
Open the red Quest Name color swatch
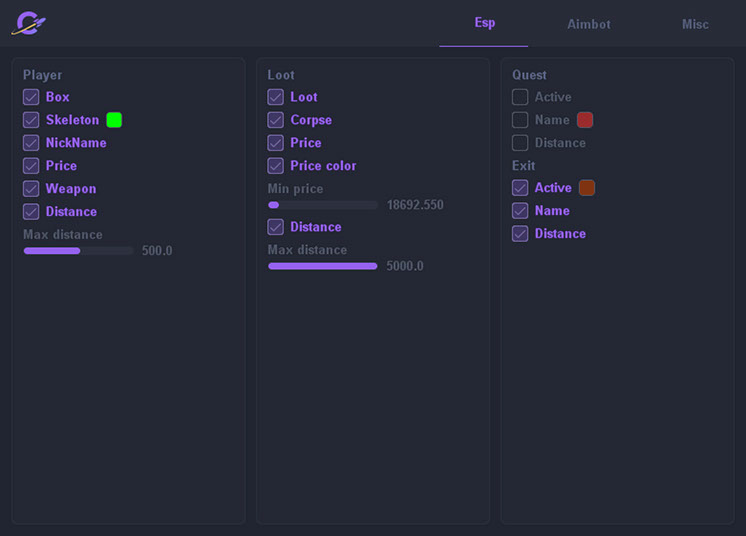click(585, 120)
